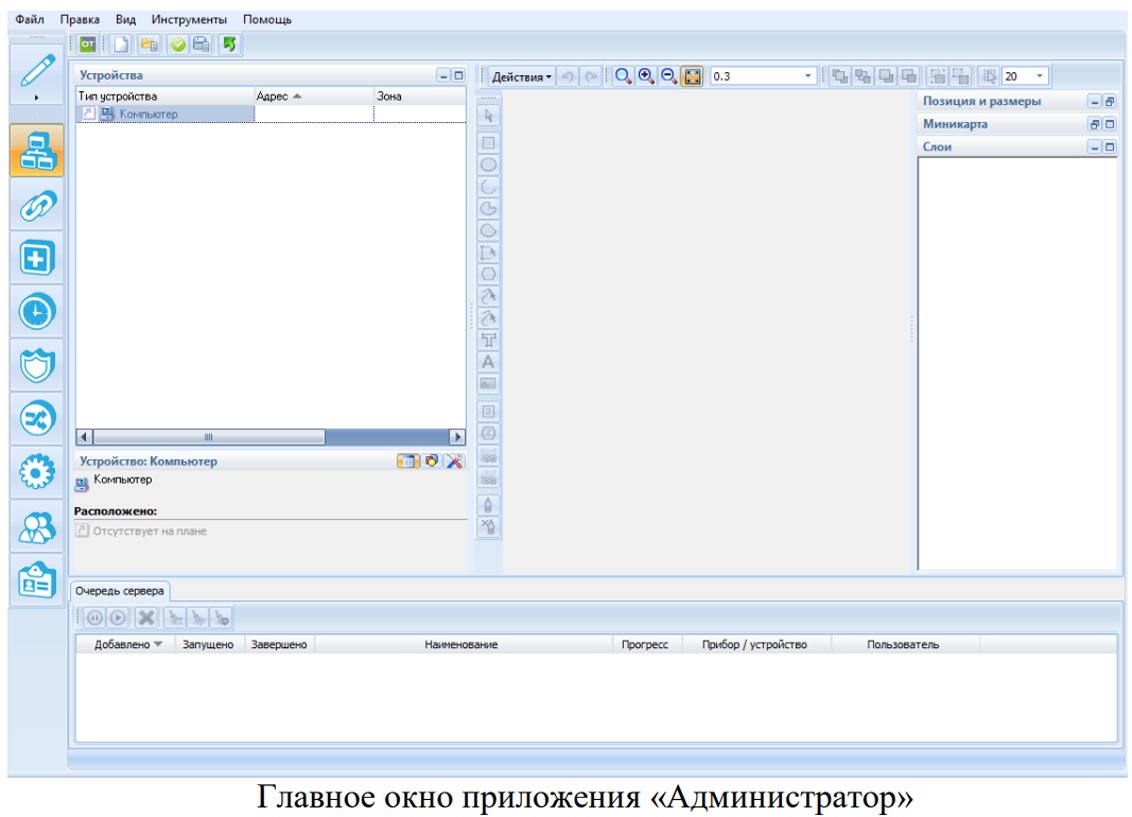Open the clock schedule sidebar section
The width and height of the screenshot is (1132, 817).
[38, 312]
